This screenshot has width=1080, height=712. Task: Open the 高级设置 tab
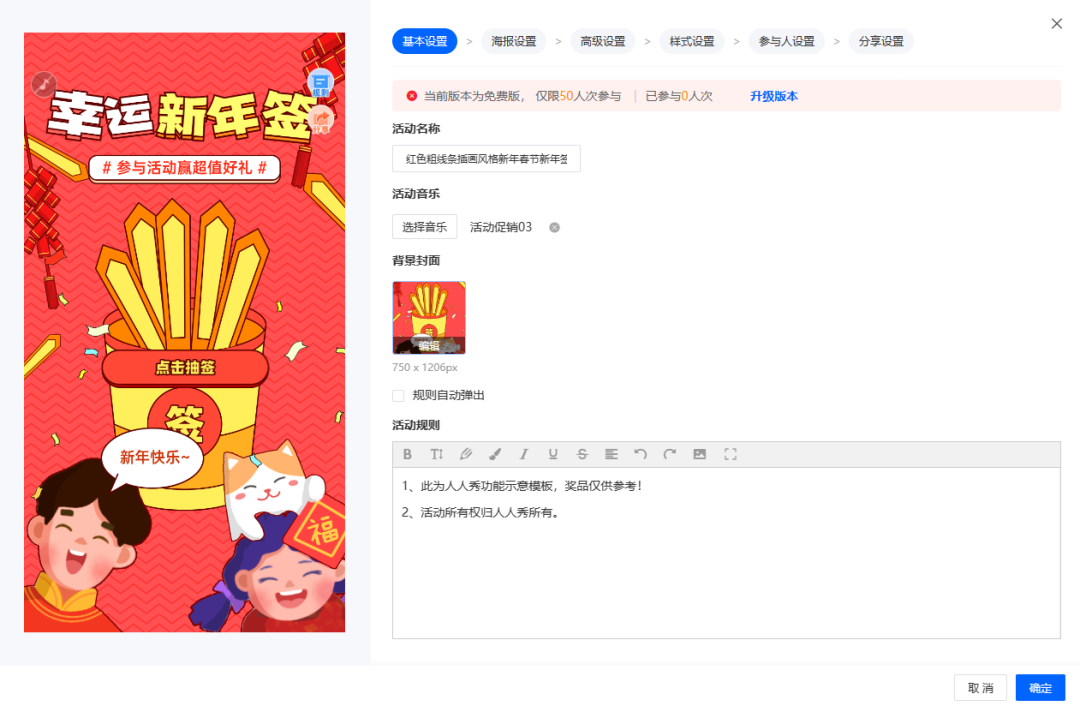pyautogui.click(x=603, y=41)
